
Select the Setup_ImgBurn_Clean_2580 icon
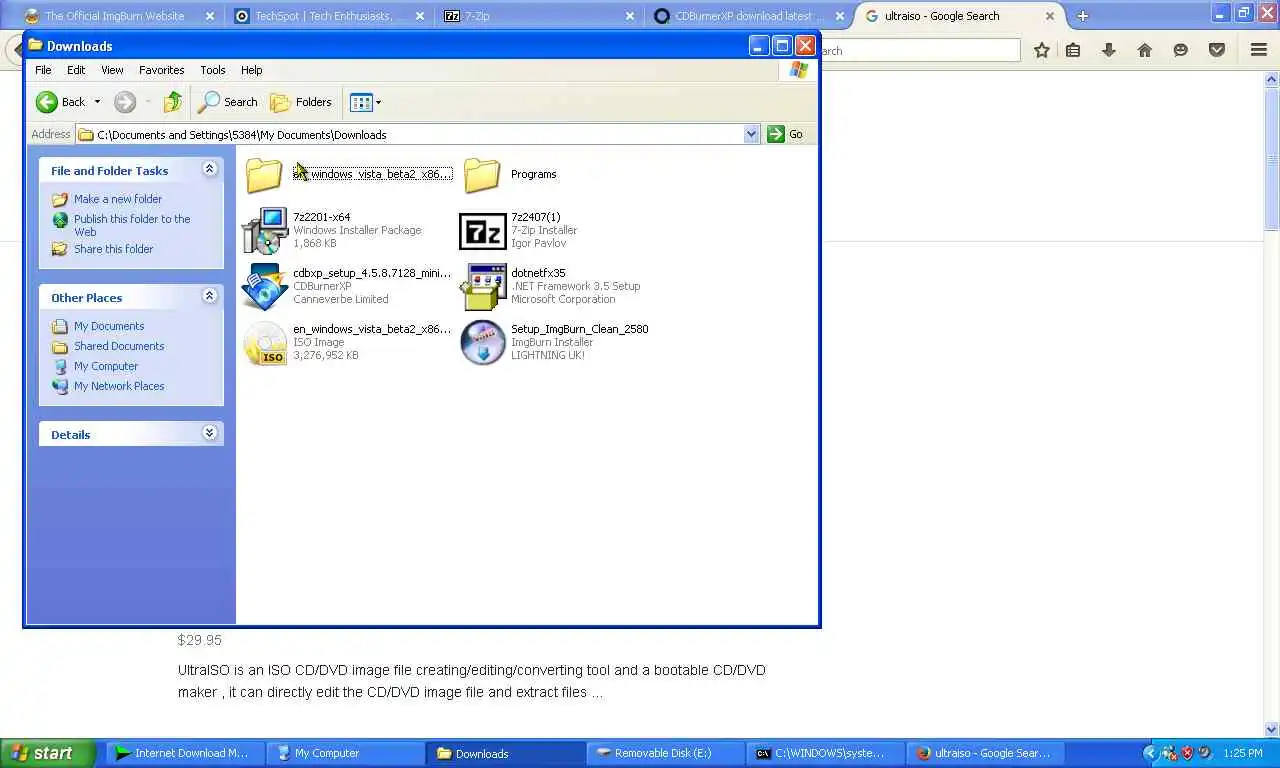pos(483,343)
